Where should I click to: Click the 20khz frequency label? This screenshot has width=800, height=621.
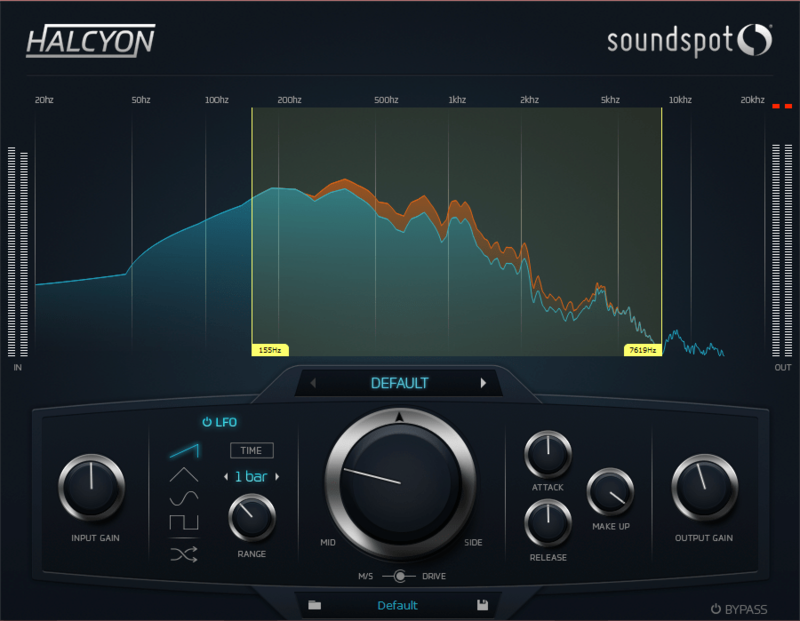(753, 100)
